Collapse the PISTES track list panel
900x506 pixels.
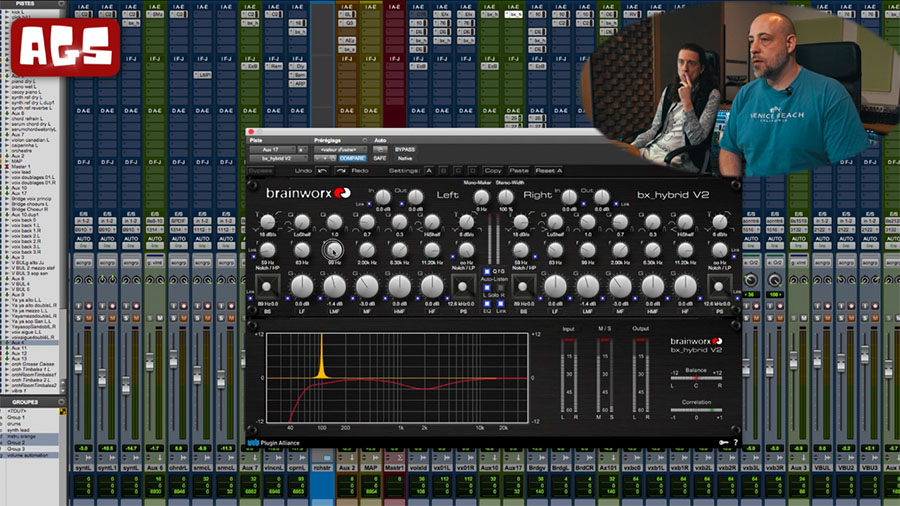[61, 3]
